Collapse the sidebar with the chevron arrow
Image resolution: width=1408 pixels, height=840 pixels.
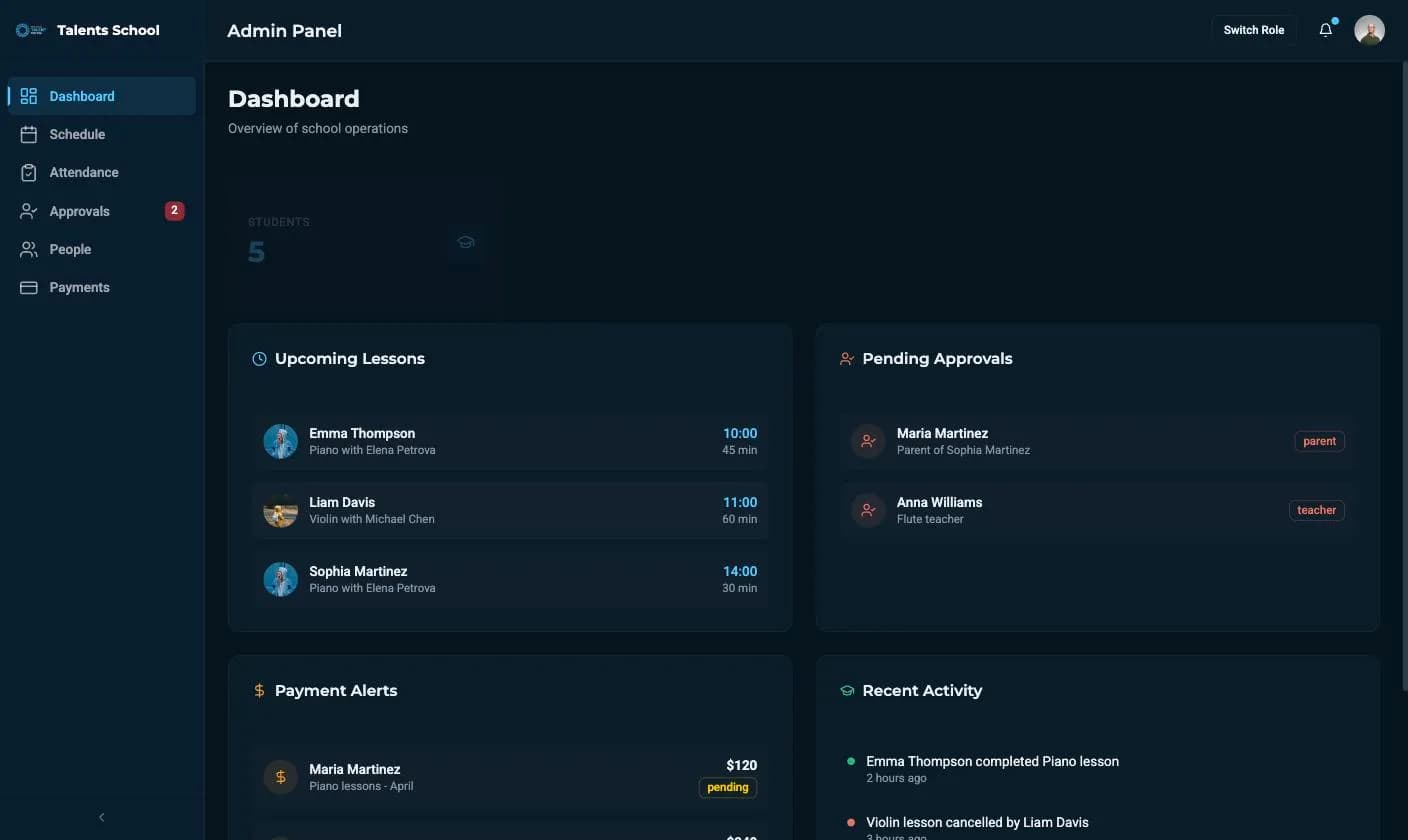click(x=101, y=817)
